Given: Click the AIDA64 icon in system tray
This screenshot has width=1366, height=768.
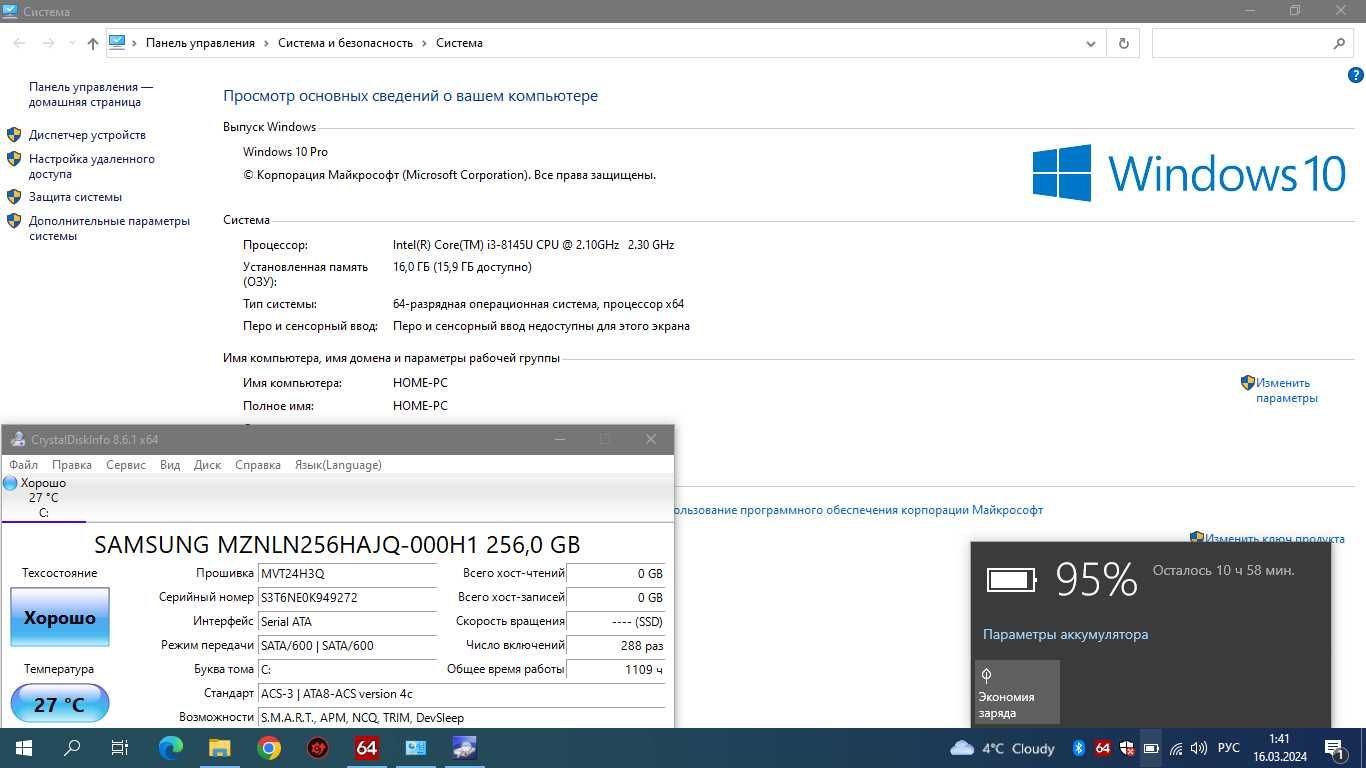Looking at the screenshot, I should point(1103,748).
